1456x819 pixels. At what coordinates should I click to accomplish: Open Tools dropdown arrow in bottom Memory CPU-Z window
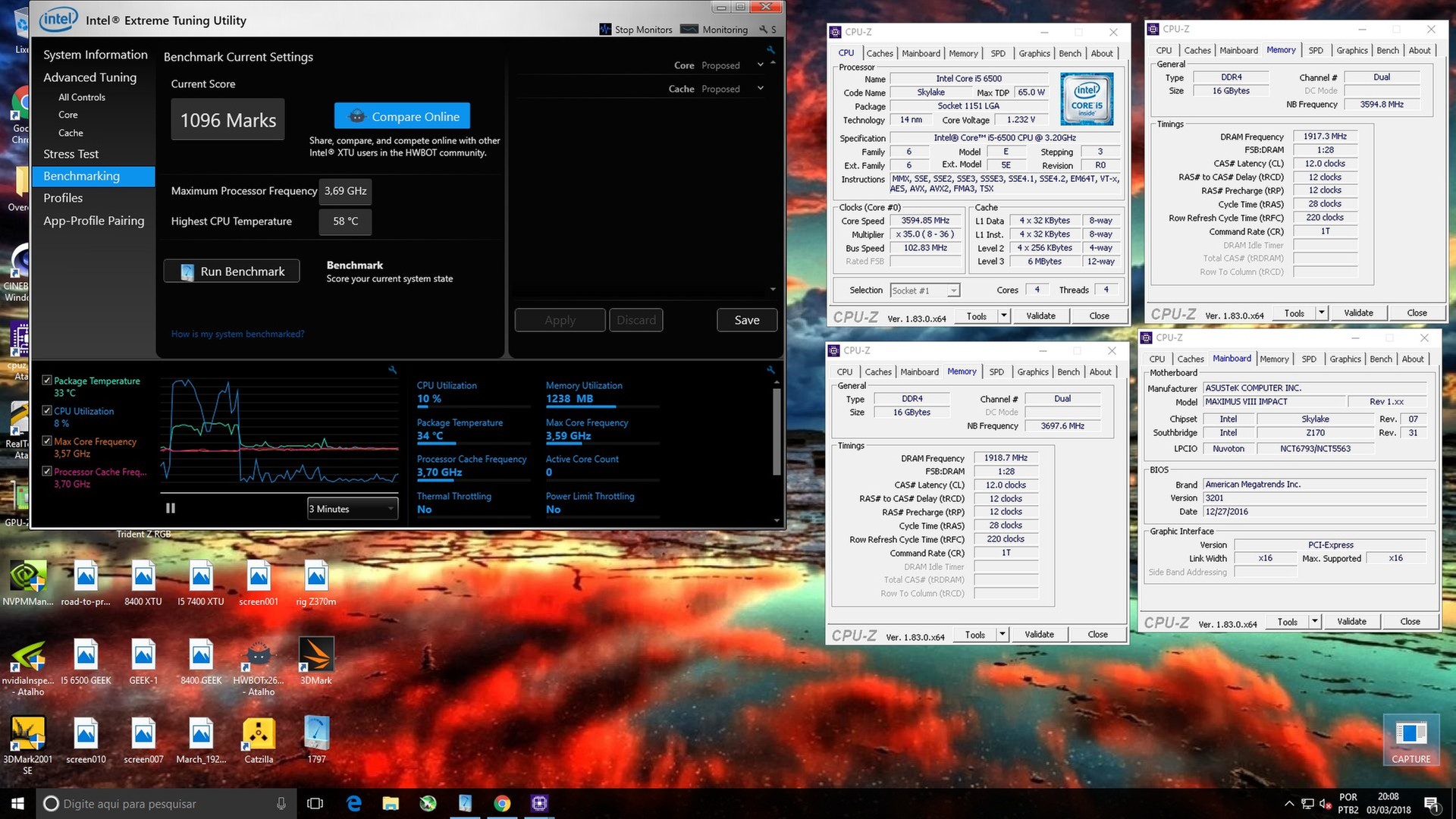(x=1002, y=634)
